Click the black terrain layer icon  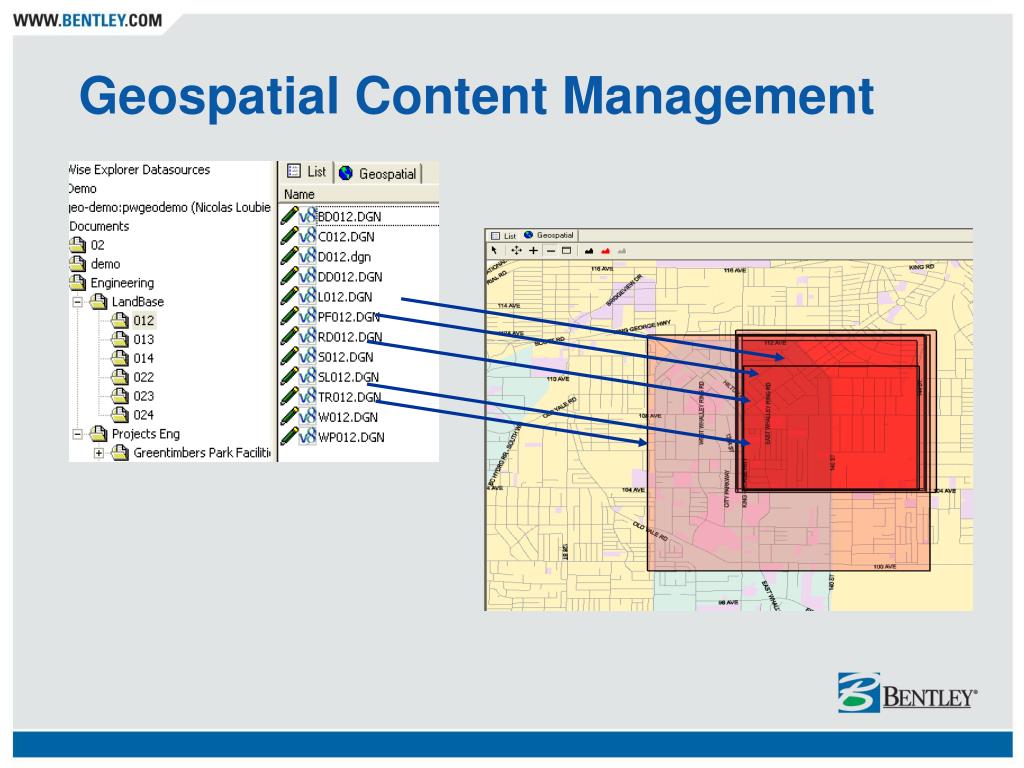pos(589,251)
